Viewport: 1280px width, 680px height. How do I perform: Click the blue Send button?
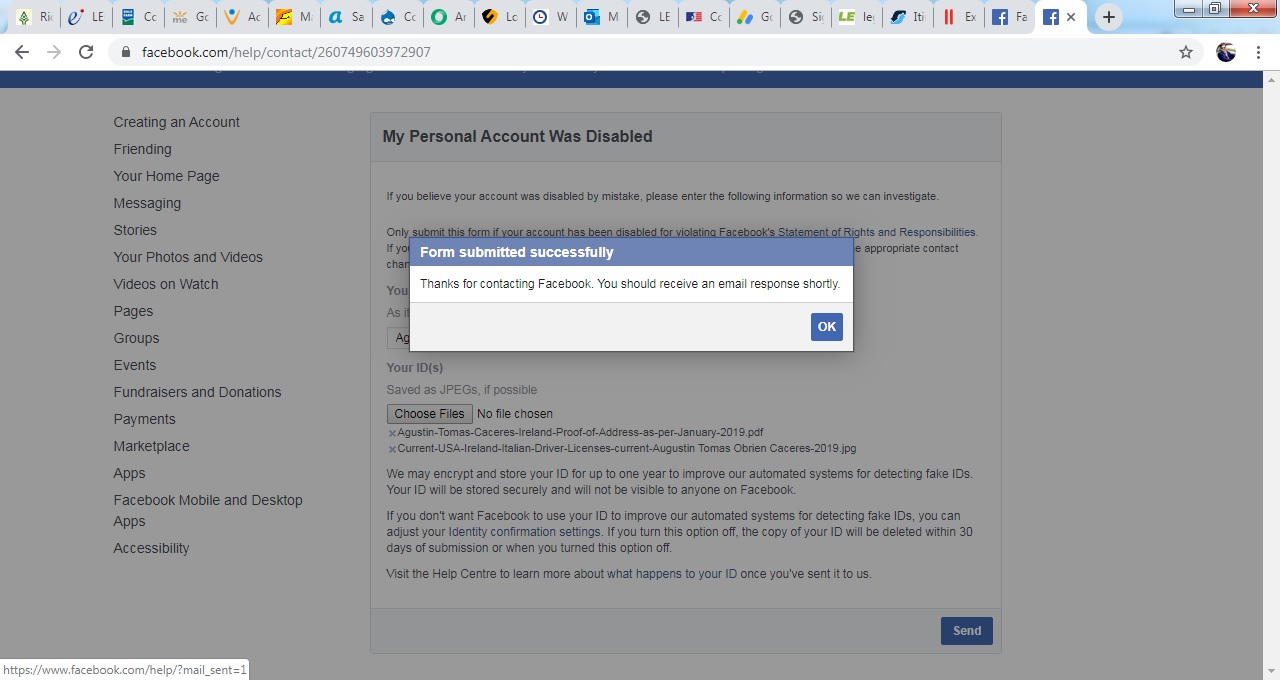[966, 631]
